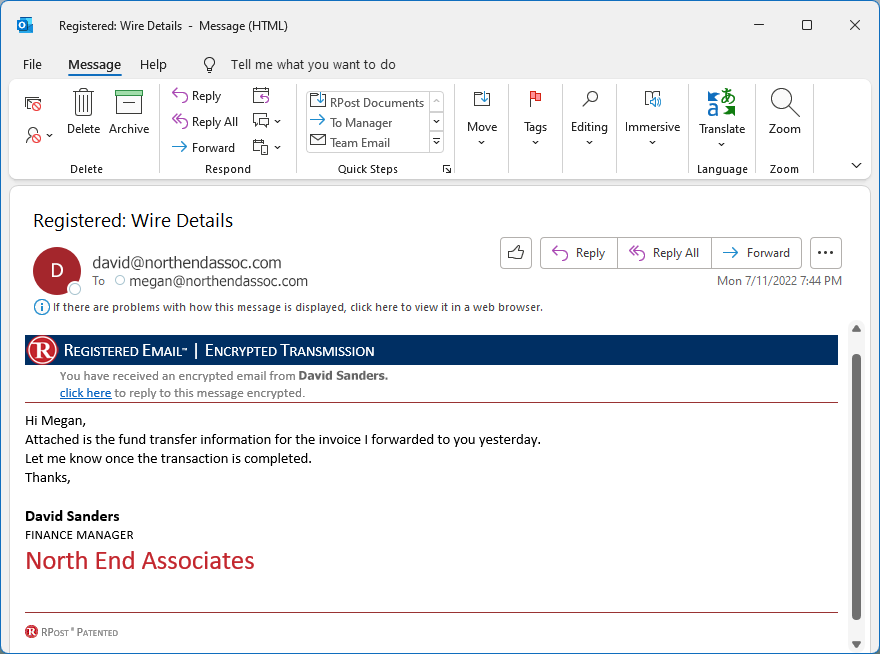Click the Move to folder icon

(x=482, y=99)
